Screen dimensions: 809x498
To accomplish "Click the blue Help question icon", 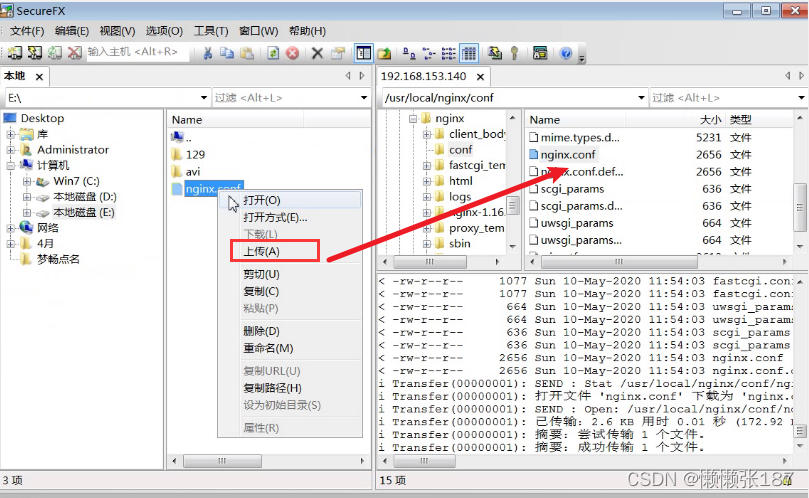I will point(565,53).
